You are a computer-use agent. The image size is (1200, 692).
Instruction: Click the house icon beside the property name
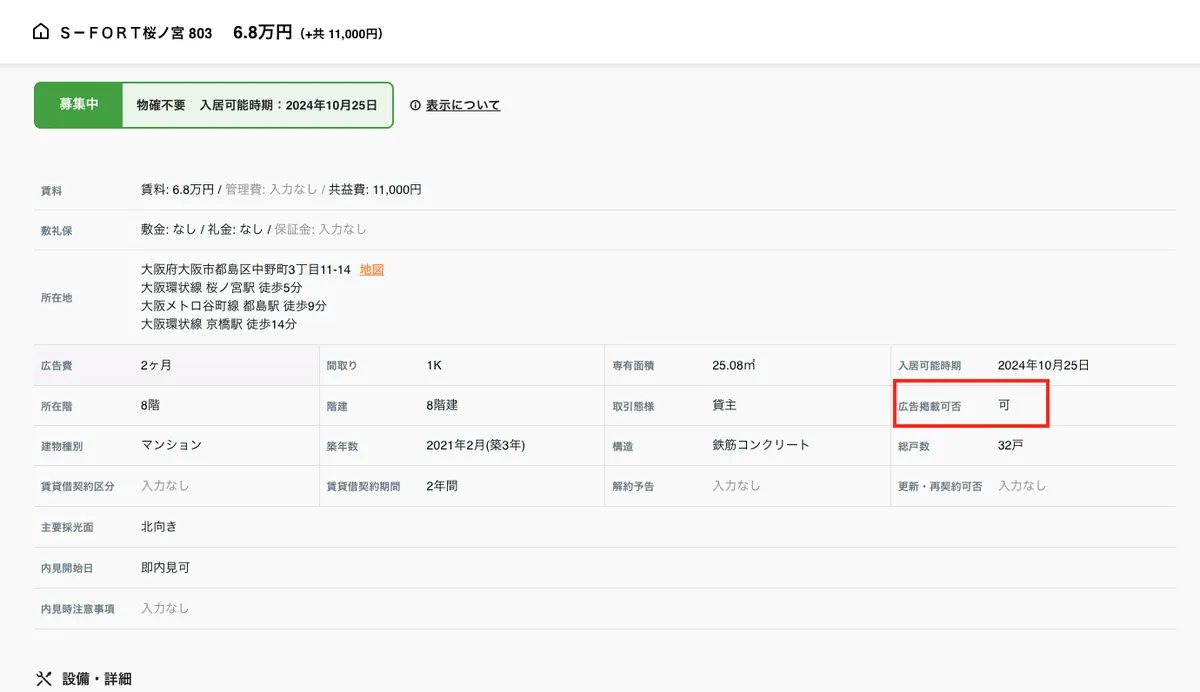point(41,32)
